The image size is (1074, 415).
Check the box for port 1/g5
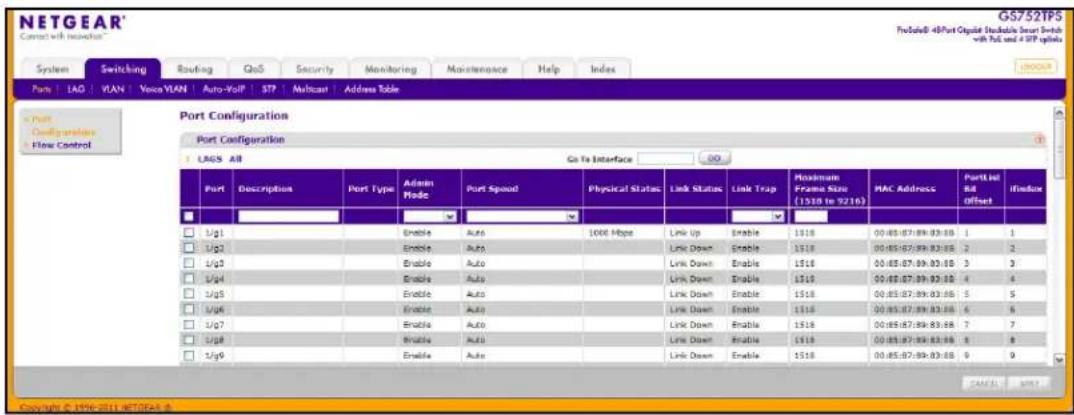point(188,294)
